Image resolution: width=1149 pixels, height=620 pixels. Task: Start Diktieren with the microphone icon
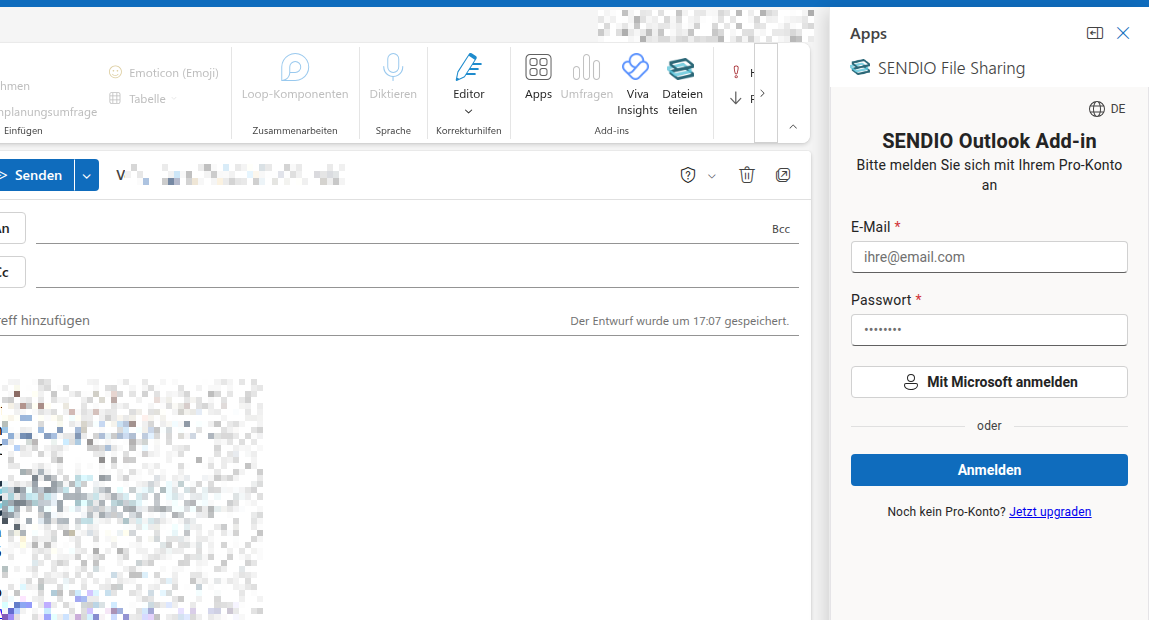point(393,77)
